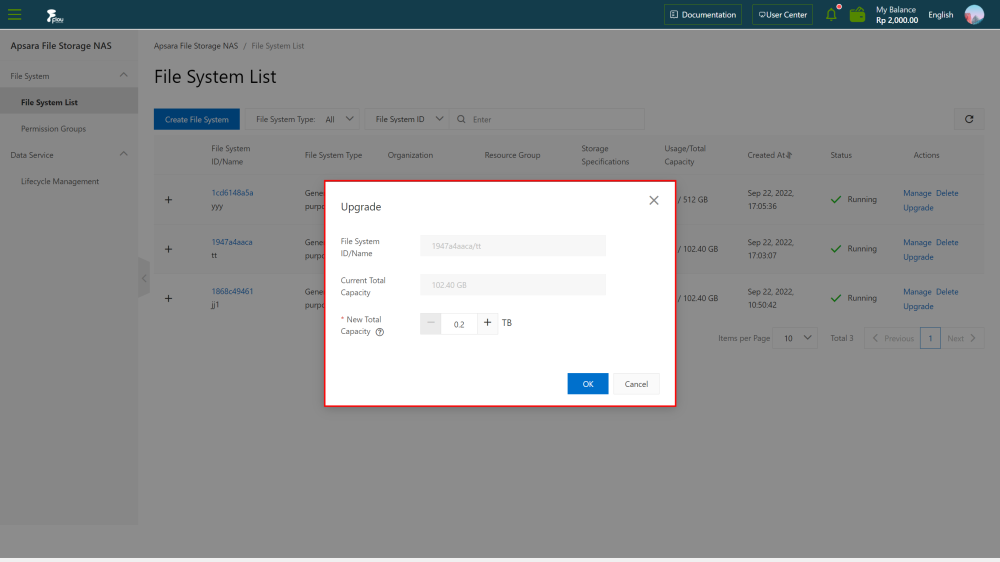Click file system link 1868c49461

coord(232,291)
